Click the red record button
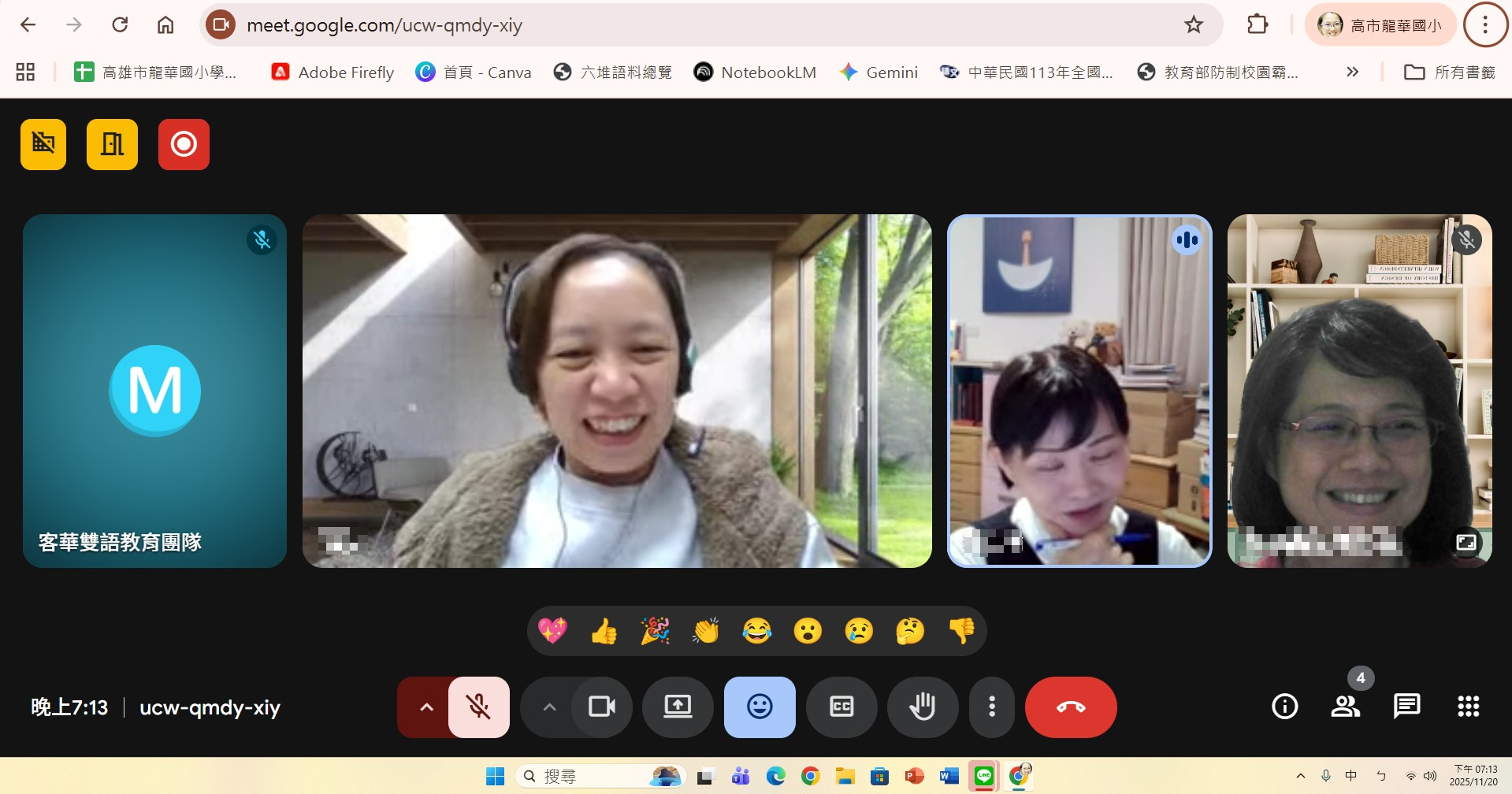 pos(184,144)
